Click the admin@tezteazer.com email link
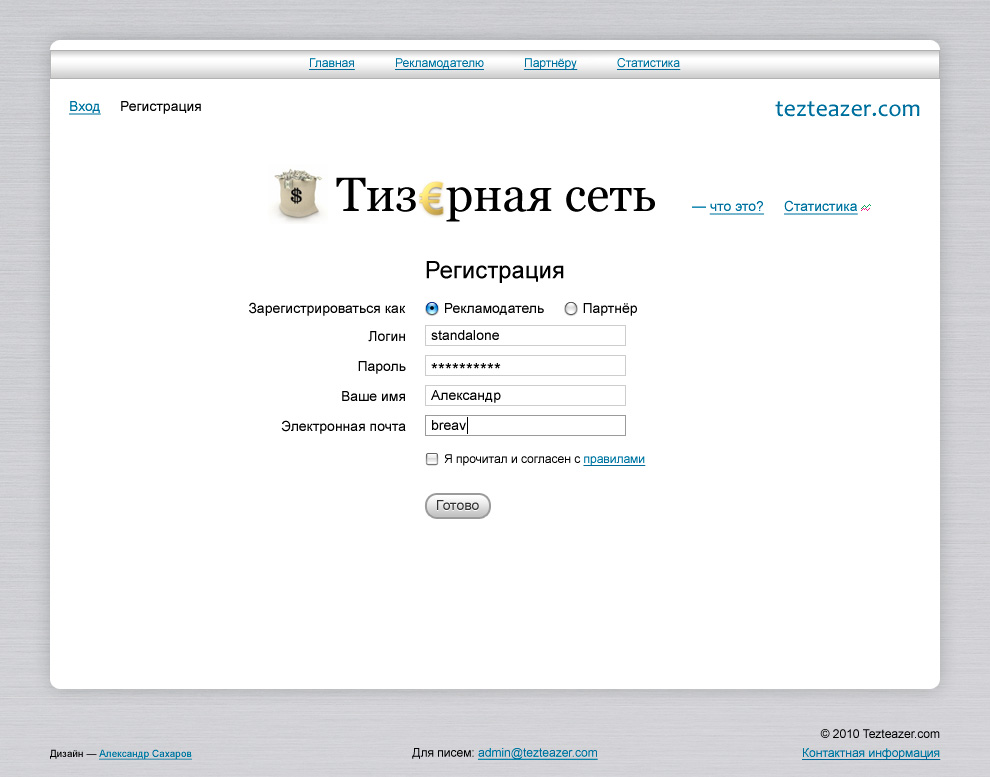990x777 pixels. [536, 753]
